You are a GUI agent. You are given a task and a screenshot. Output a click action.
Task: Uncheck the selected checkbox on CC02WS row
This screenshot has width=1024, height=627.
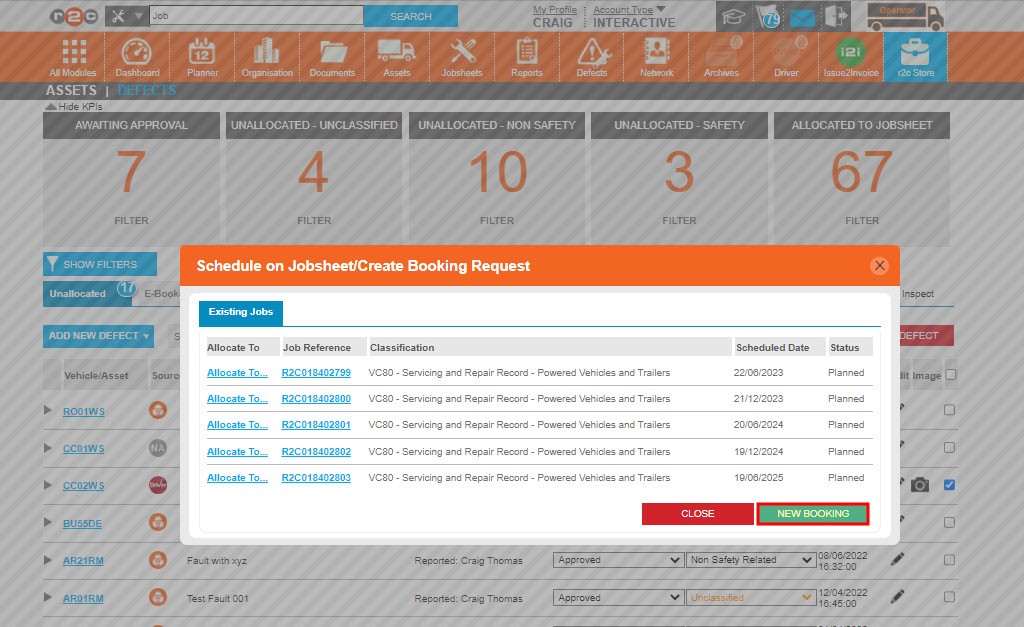click(x=948, y=485)
